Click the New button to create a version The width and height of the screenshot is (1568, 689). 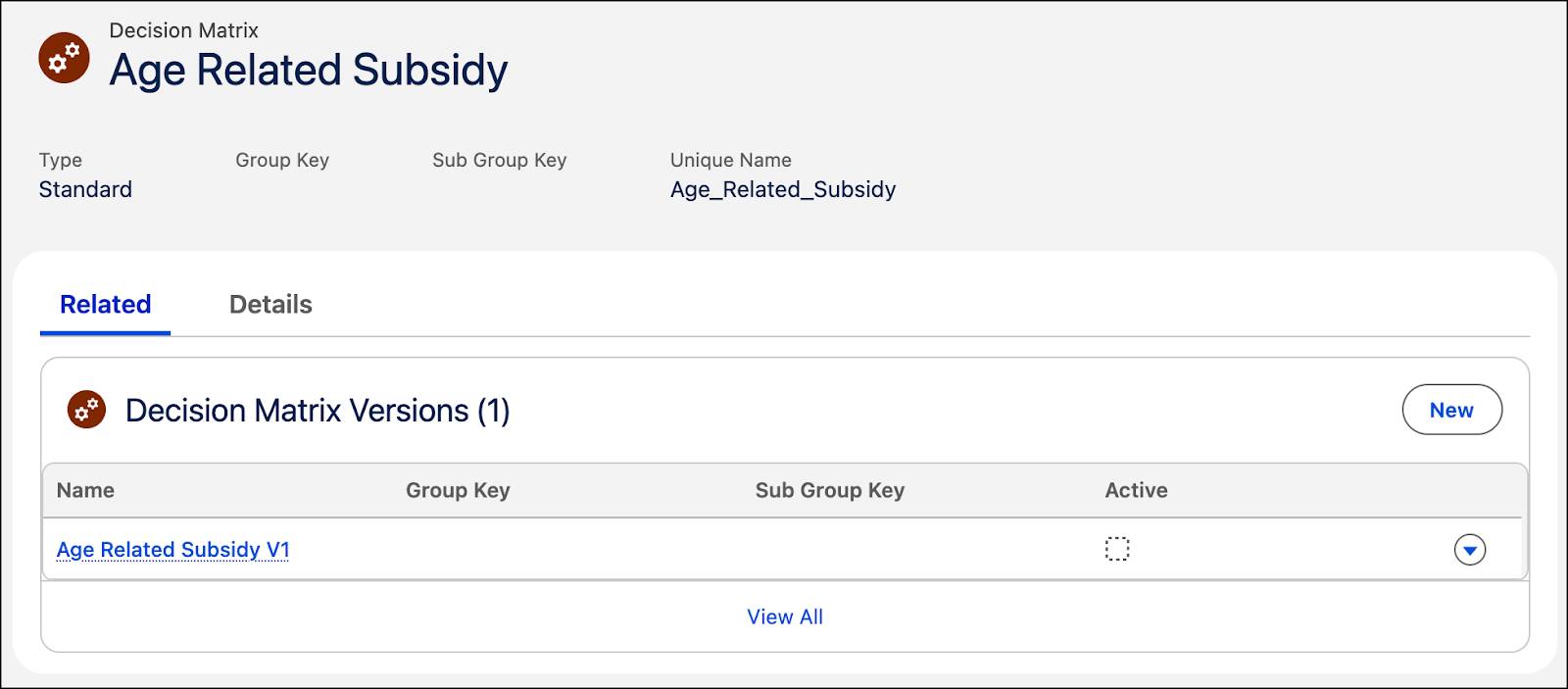pos(1451,410)
